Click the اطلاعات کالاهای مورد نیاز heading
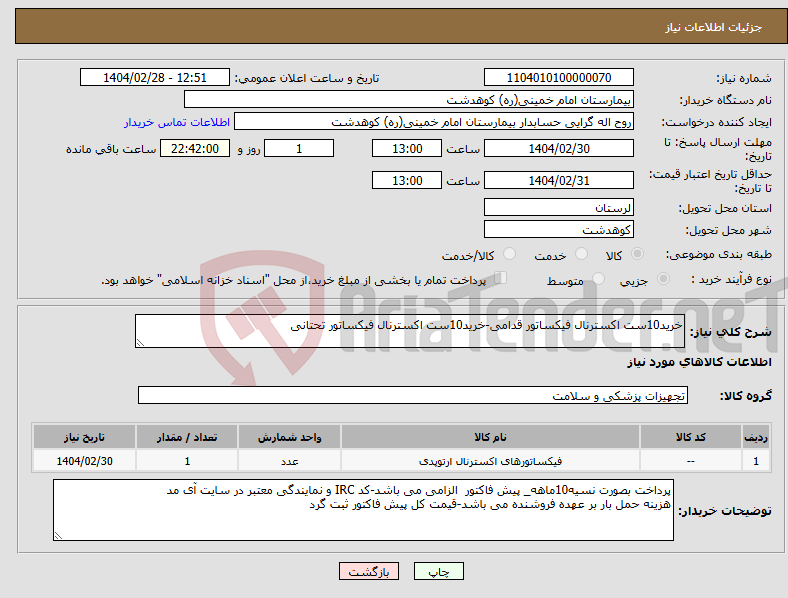Viewport: 788px width, 598px height. pos(699,362)
